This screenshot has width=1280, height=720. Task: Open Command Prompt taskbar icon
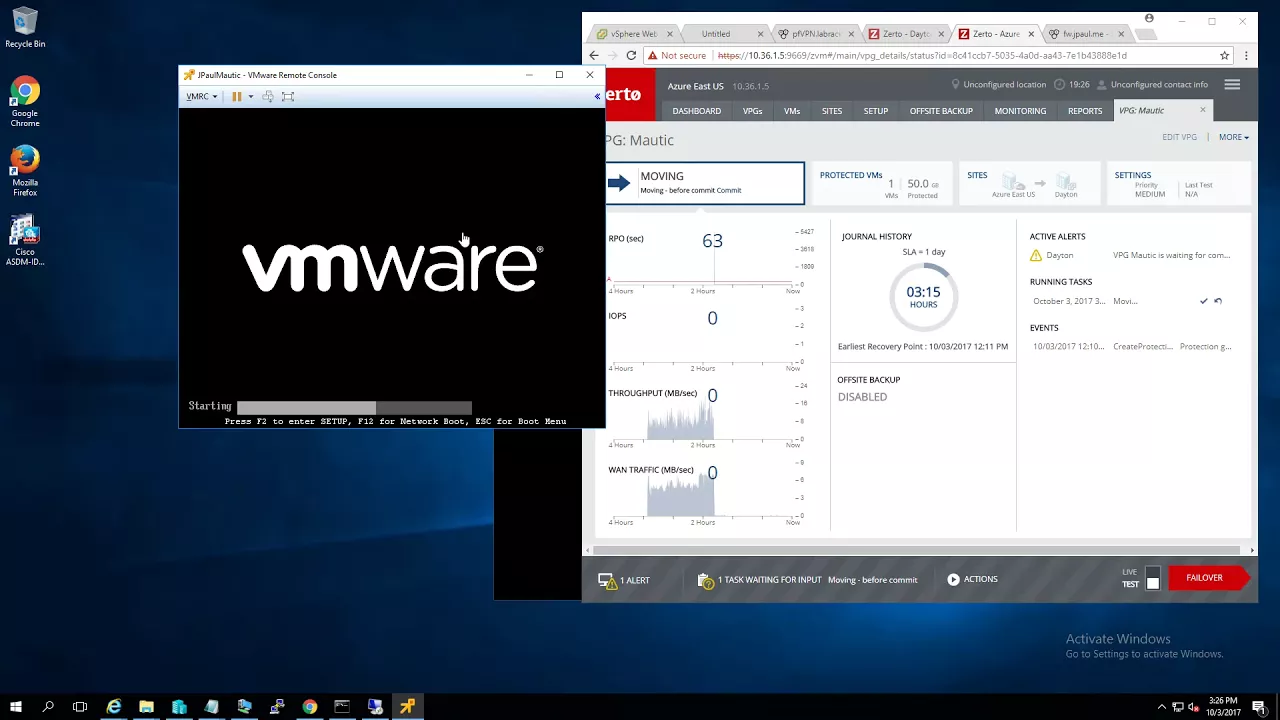click(342, 707)
